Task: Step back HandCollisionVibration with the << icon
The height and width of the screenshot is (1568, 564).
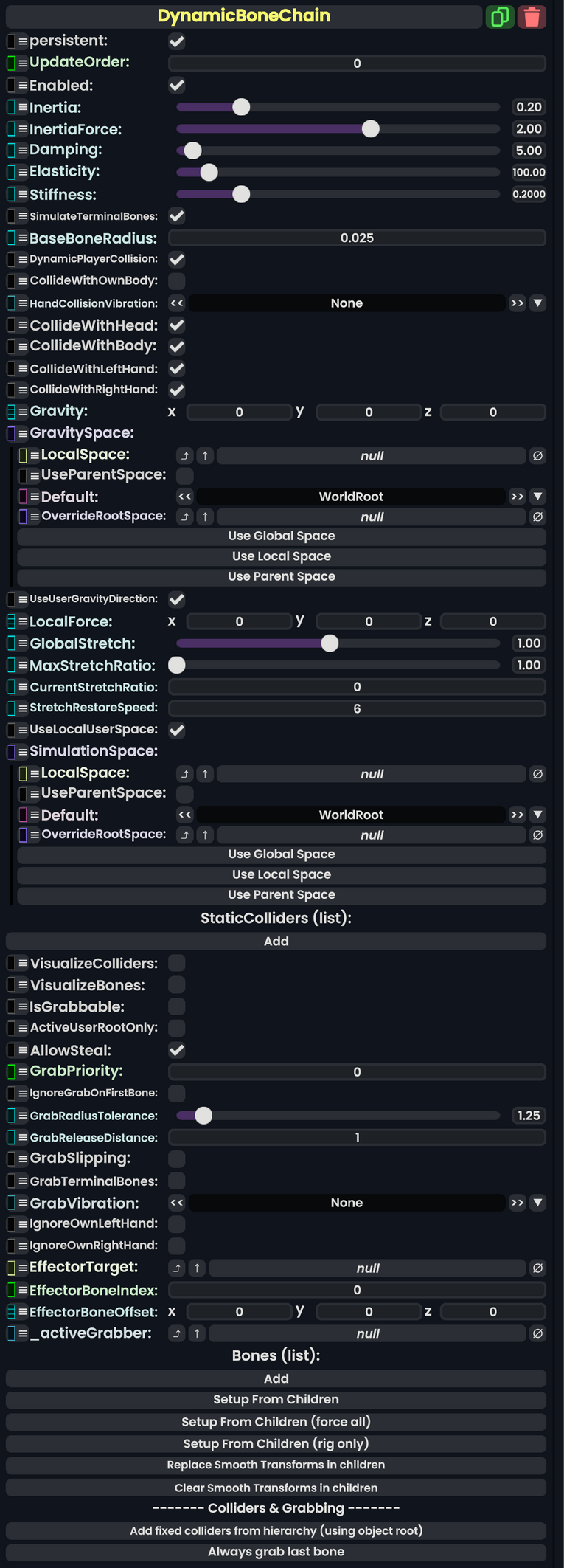Action: point(176,303)
